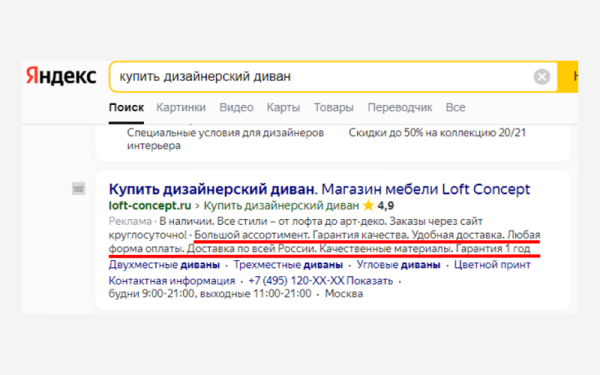Click ad text 'В наличии. Все стили'
Screen dimensions: 600x375
coord(213,221)
